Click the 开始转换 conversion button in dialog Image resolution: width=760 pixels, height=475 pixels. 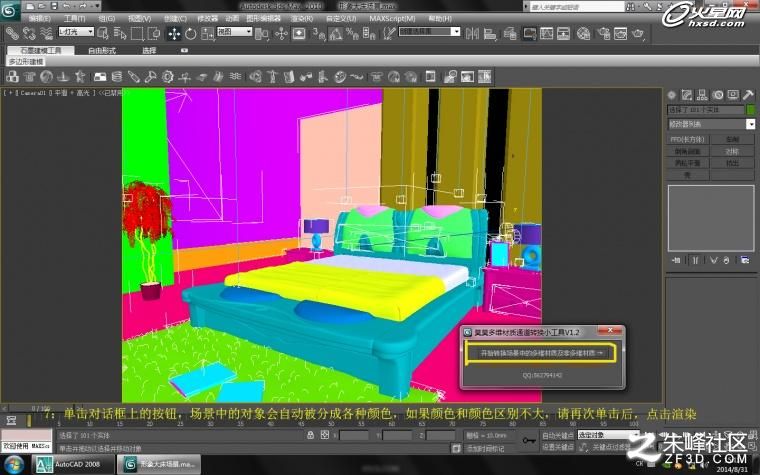pos(541,353)
